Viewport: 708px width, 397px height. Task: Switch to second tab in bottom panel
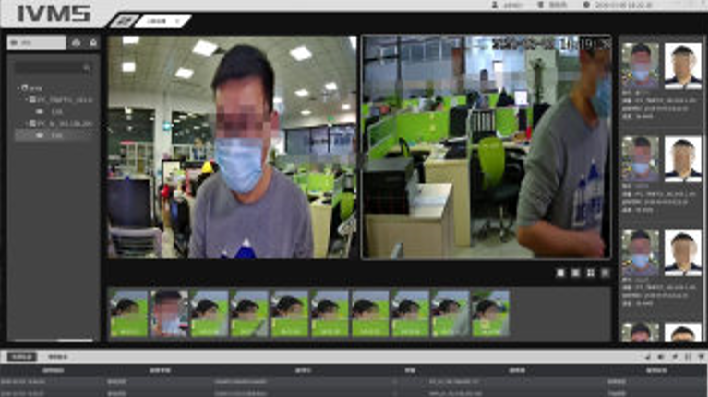[x=57, y=357]
